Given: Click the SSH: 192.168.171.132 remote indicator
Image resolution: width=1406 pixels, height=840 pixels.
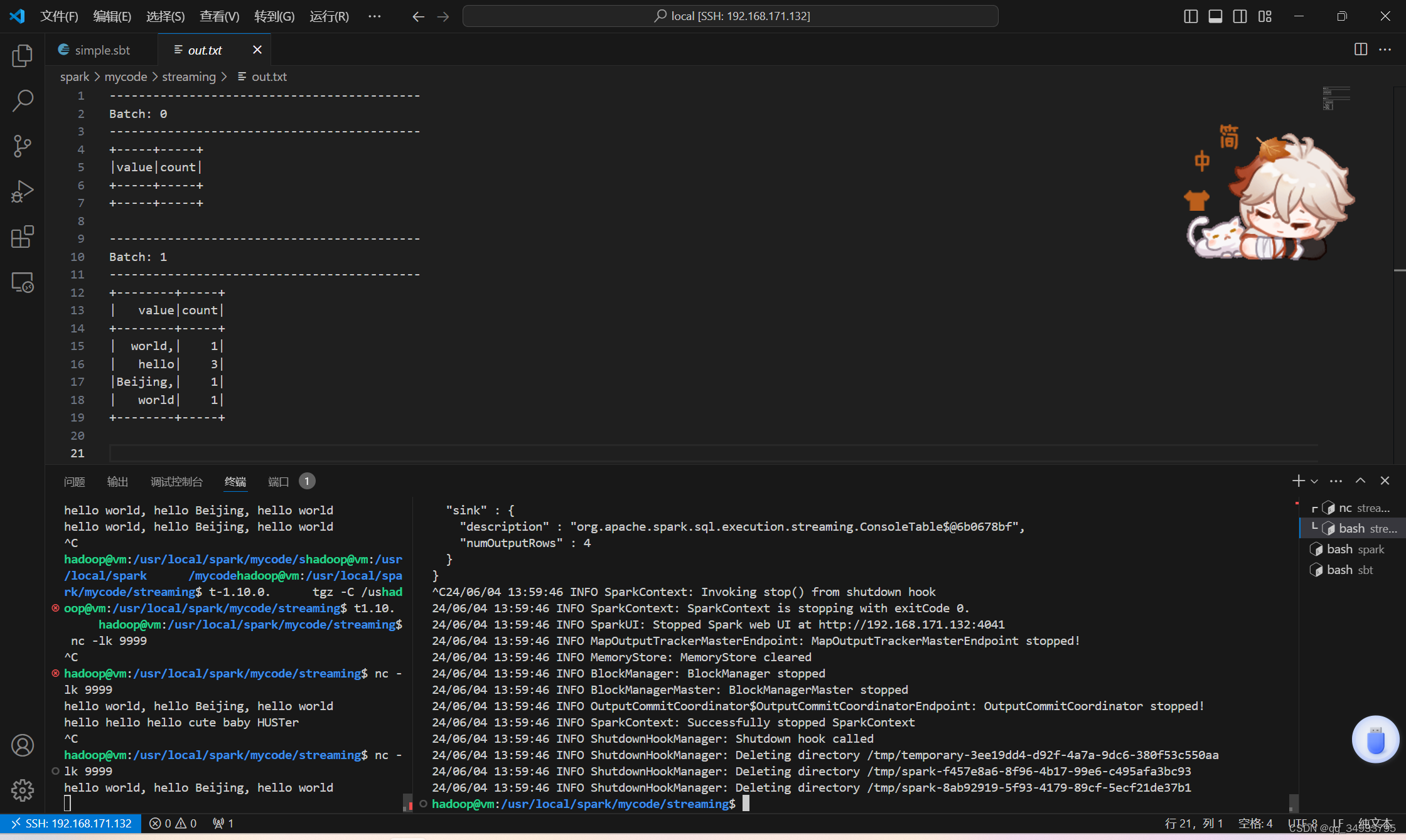Looking at the screenshot, I should point(70,823).
